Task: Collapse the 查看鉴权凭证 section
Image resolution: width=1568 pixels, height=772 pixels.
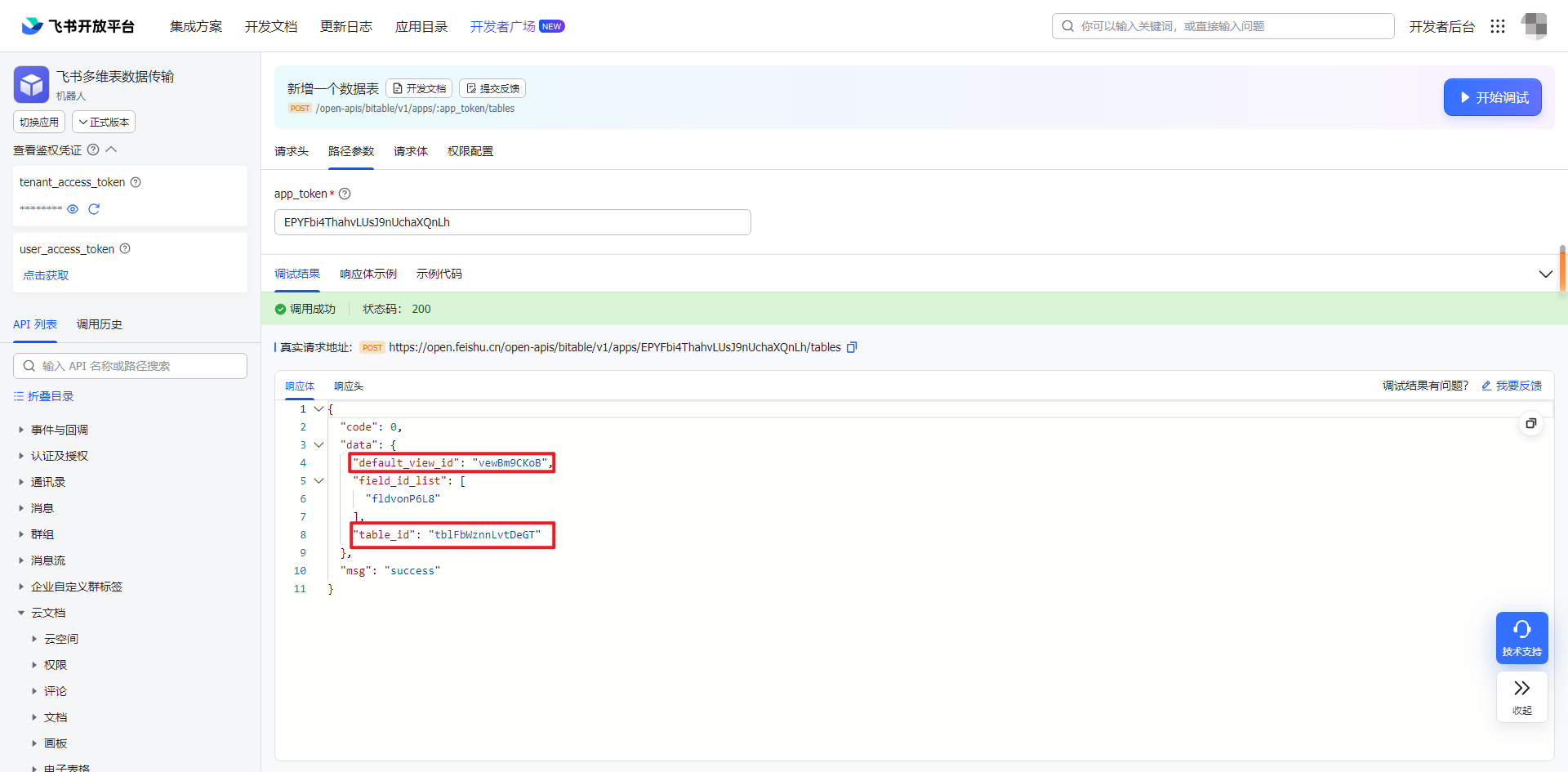Action: coord(112,149)
